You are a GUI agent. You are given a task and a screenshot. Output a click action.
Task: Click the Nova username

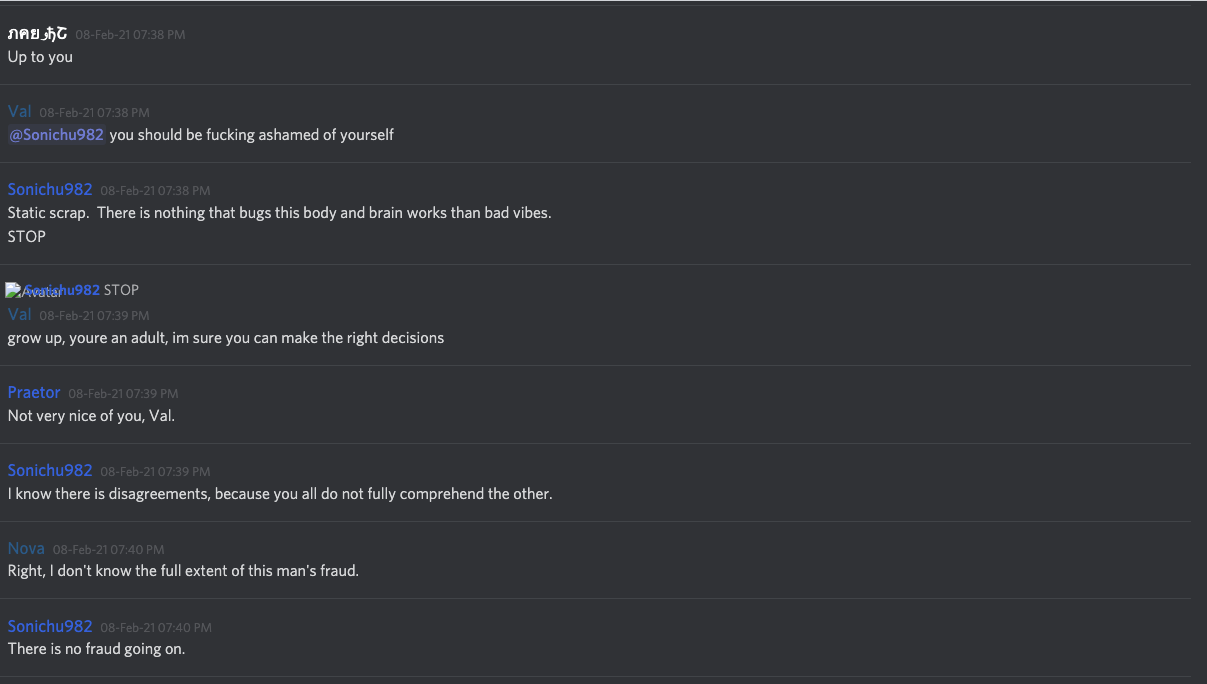[26, 548]
